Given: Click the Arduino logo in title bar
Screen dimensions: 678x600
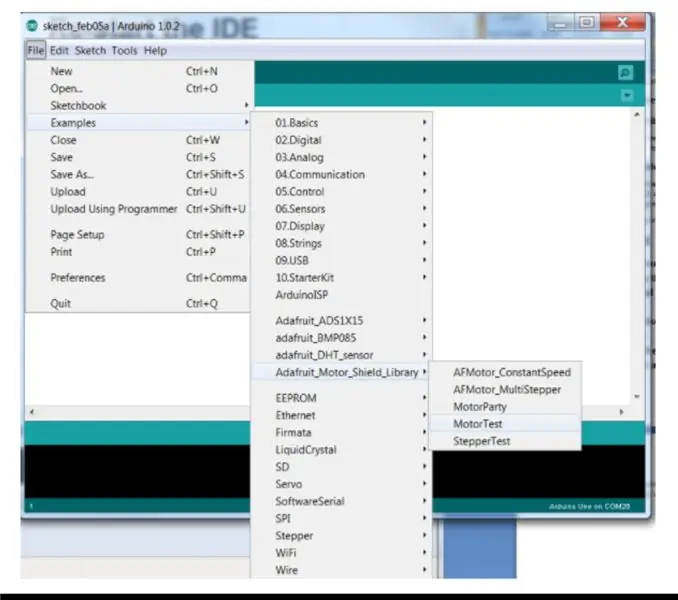Looking at the screenshot, I should 32,26.
